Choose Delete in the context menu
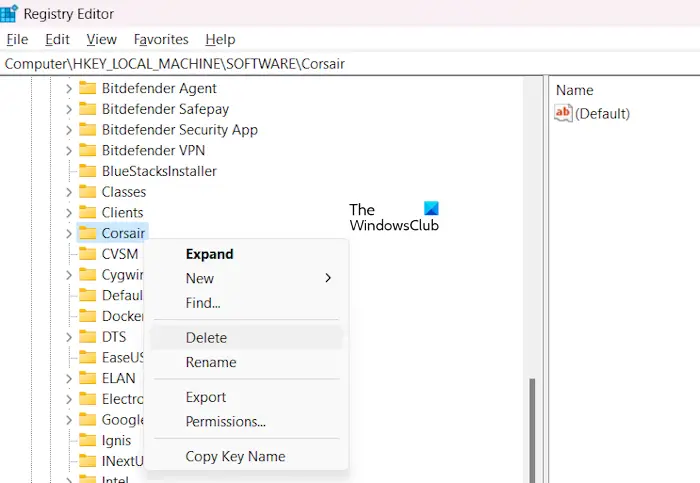The width and height of the screenshot is (700, 483). pyautogui.click(x=246, y=337)
